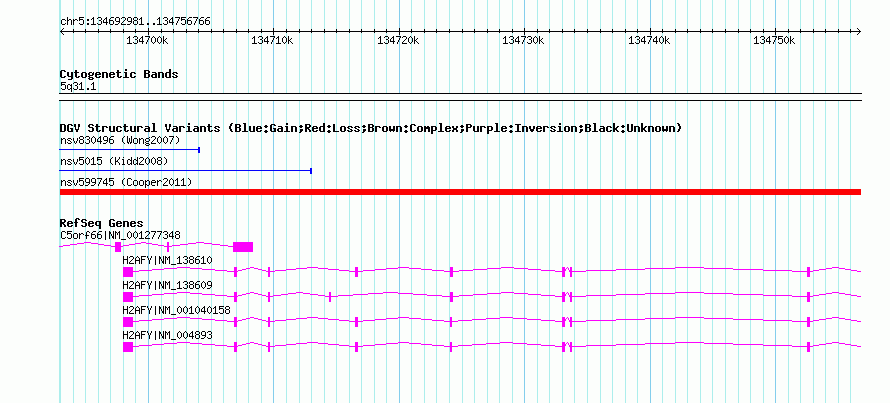Click the red nsv599745 loss bar
The height and width of the screenshot is (403, 890).
pyautogui.click(x=460, y=192)
